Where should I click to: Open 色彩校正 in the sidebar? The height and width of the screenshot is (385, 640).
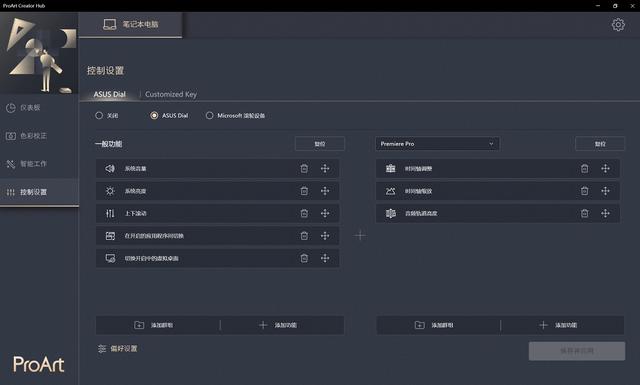pos(39,136)
